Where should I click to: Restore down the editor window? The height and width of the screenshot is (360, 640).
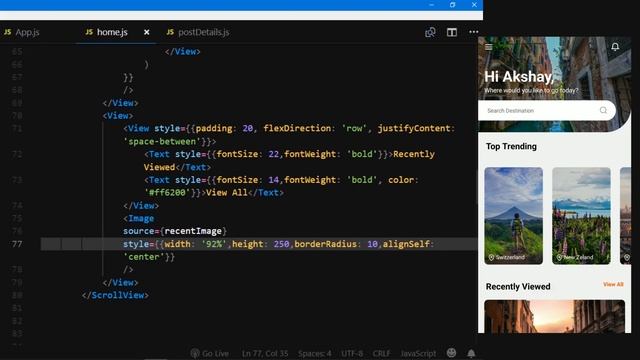click(x=452, y=5)
